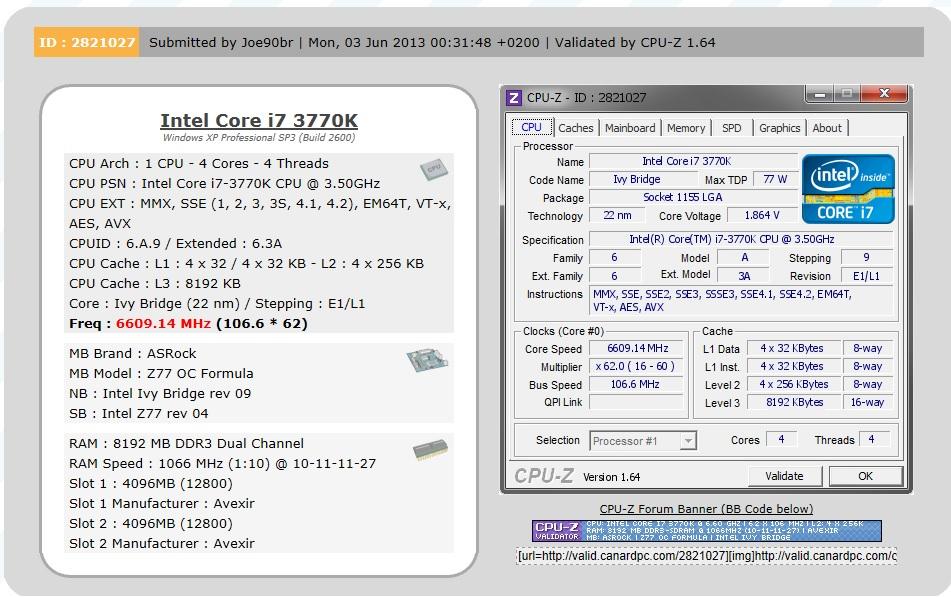Select the Memory tab
951x597 pixels.
[x=686, y=128]
